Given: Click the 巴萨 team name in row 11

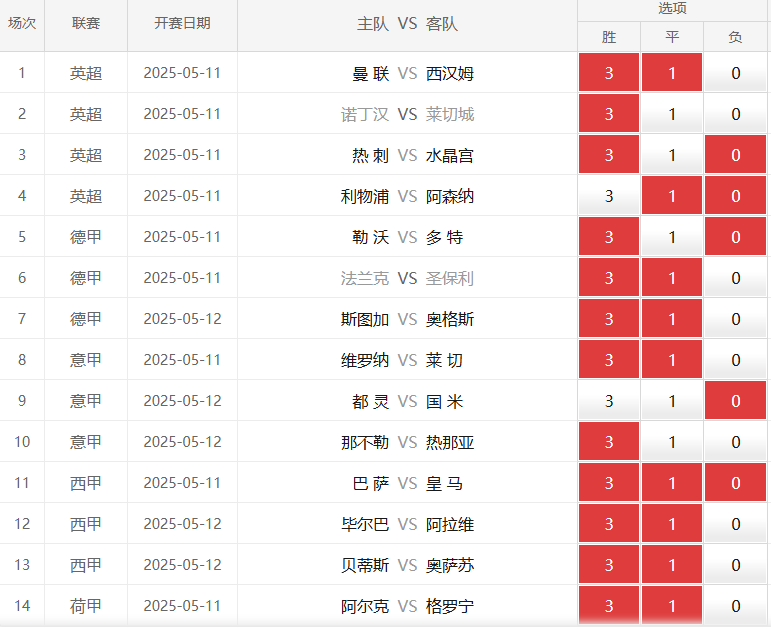Looking at the screenshot, I should point(371,483).
